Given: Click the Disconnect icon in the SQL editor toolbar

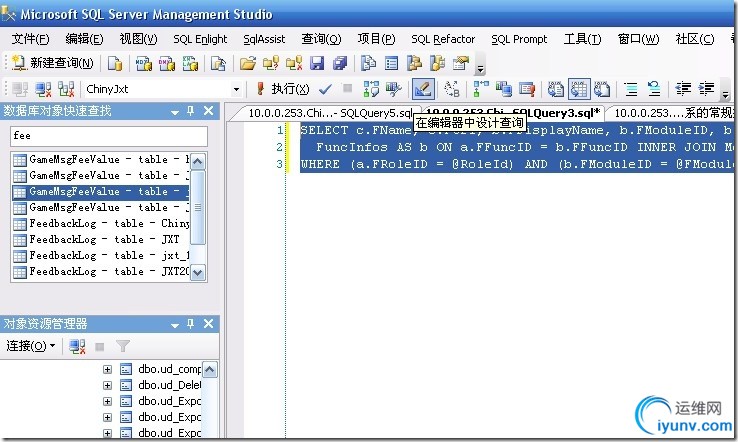Looking at the screenshot, I should pos(43,89).
